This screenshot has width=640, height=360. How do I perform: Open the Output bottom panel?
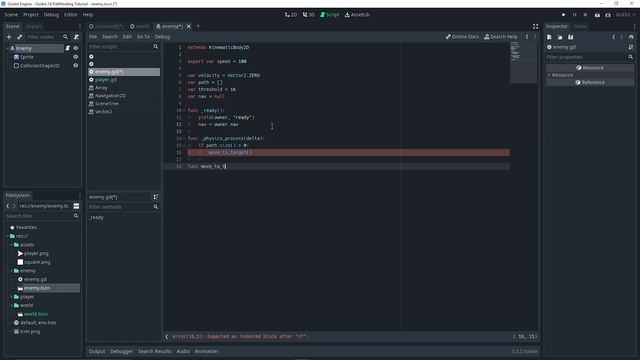[97, 351]
